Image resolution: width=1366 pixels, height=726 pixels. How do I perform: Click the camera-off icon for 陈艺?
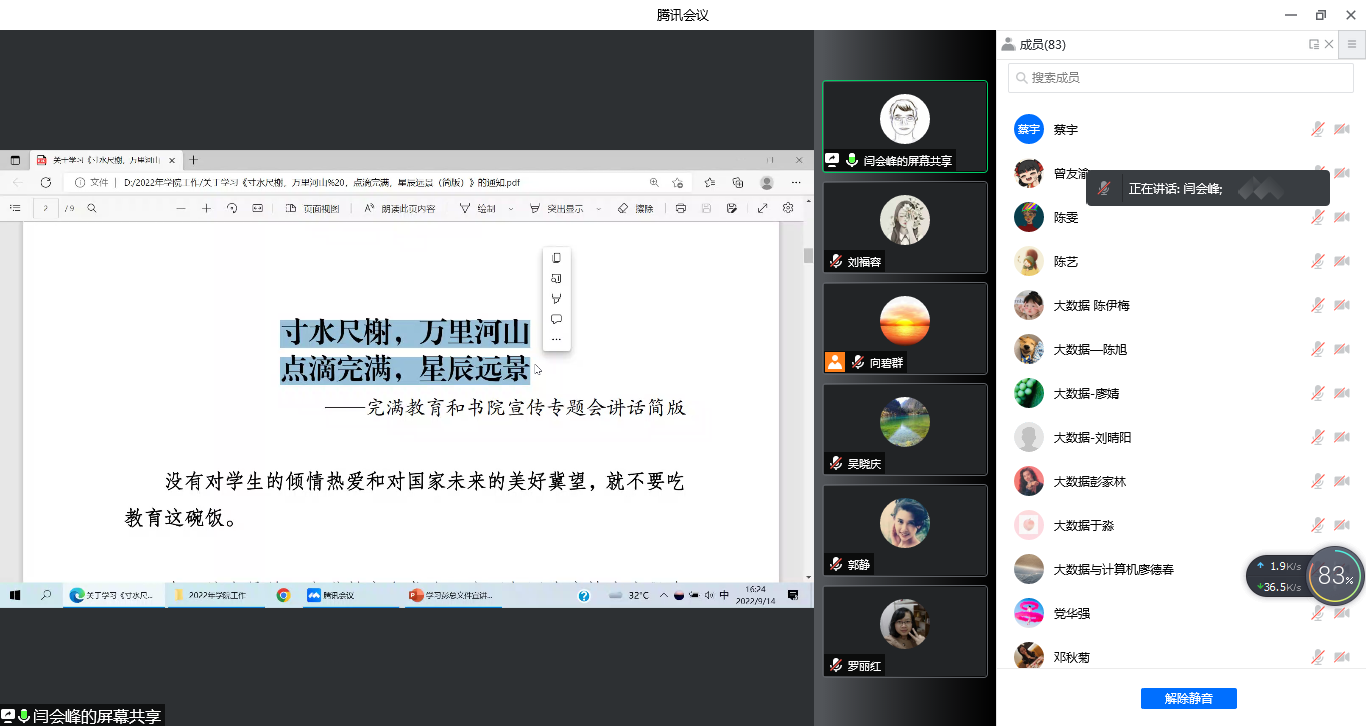coord(1341,261)
